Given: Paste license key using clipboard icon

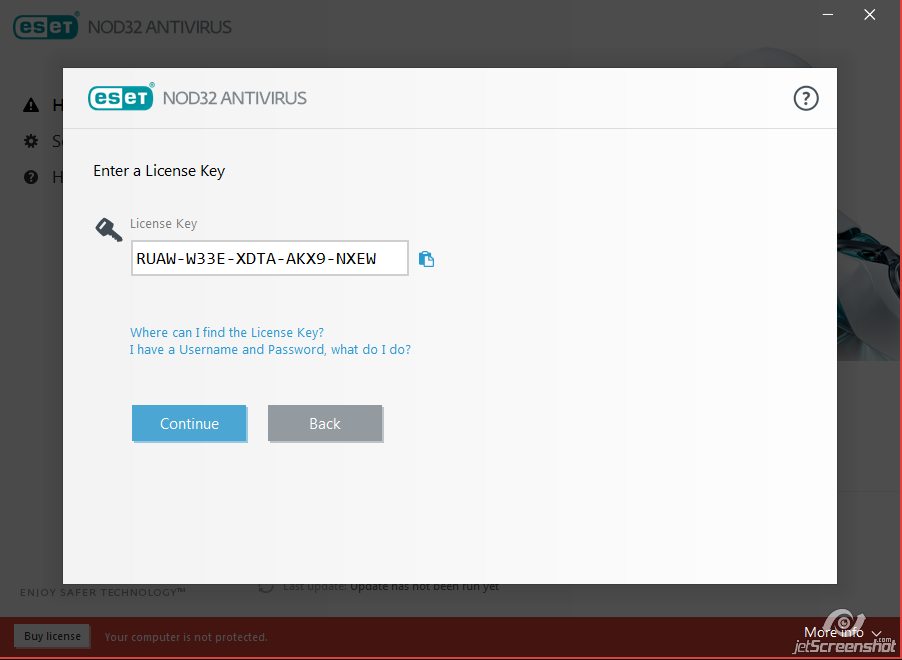Looking at the screenshot, I should coord(426,259).
